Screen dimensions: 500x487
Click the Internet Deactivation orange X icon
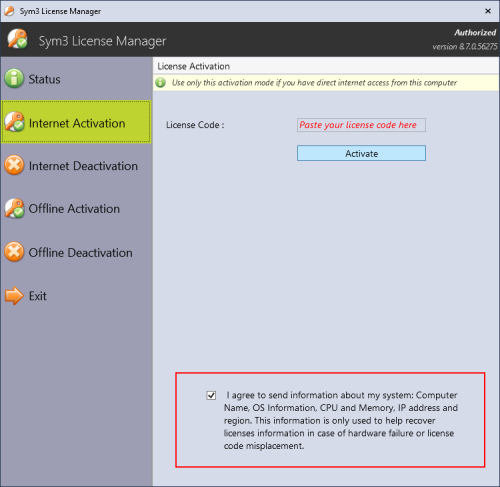(14, 165)
